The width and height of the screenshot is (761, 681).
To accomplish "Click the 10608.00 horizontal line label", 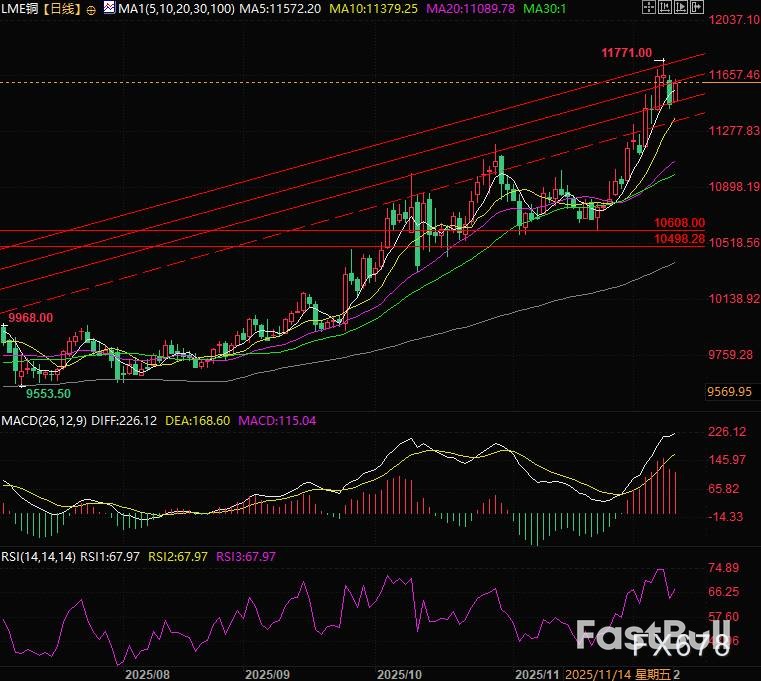I will click(x=679, y=223).
